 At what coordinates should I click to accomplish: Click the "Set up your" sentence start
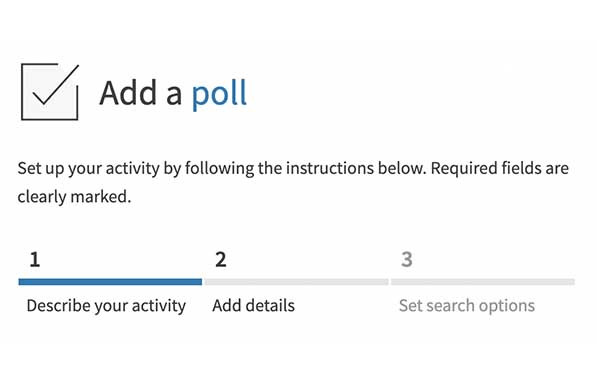60,169
